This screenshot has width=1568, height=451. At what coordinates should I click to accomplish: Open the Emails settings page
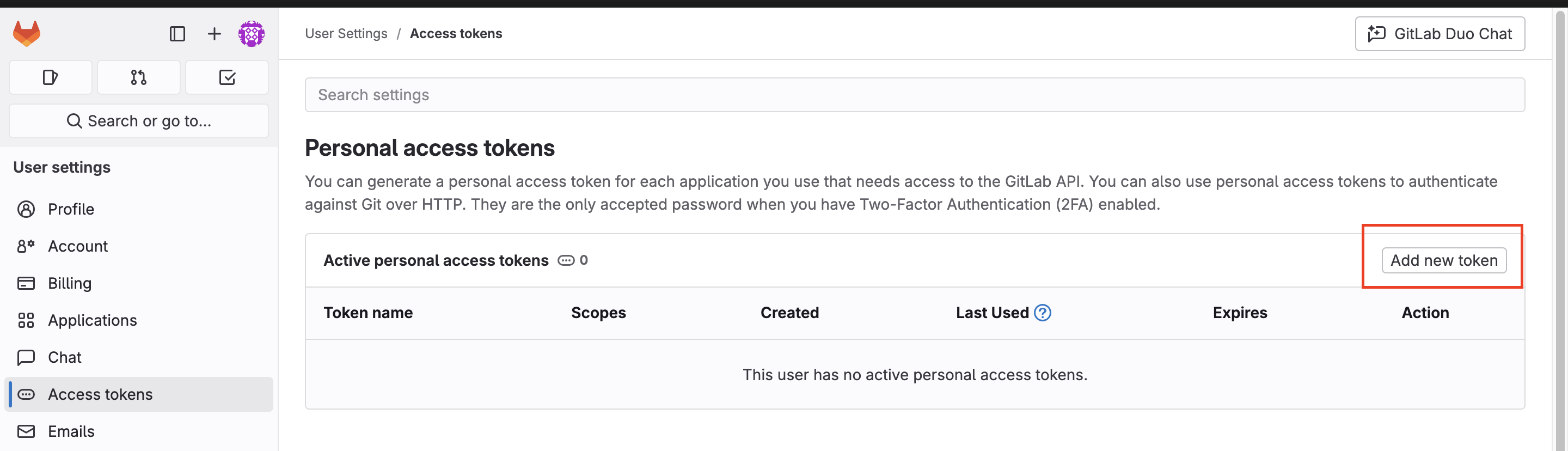(71, 431)
